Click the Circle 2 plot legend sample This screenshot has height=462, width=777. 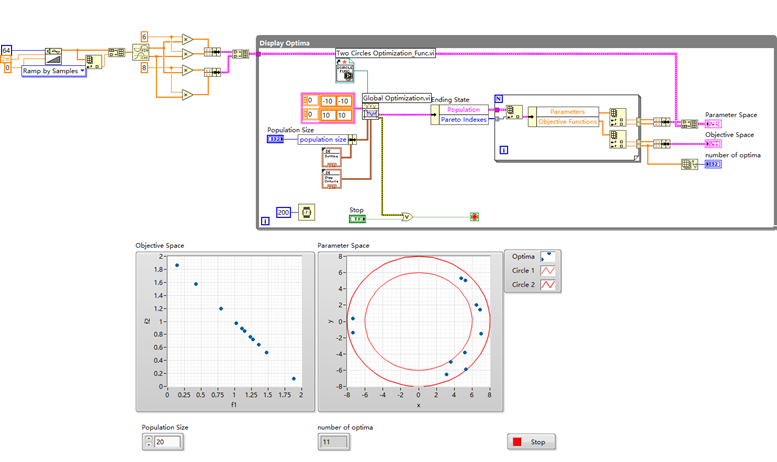coord(548,285)
